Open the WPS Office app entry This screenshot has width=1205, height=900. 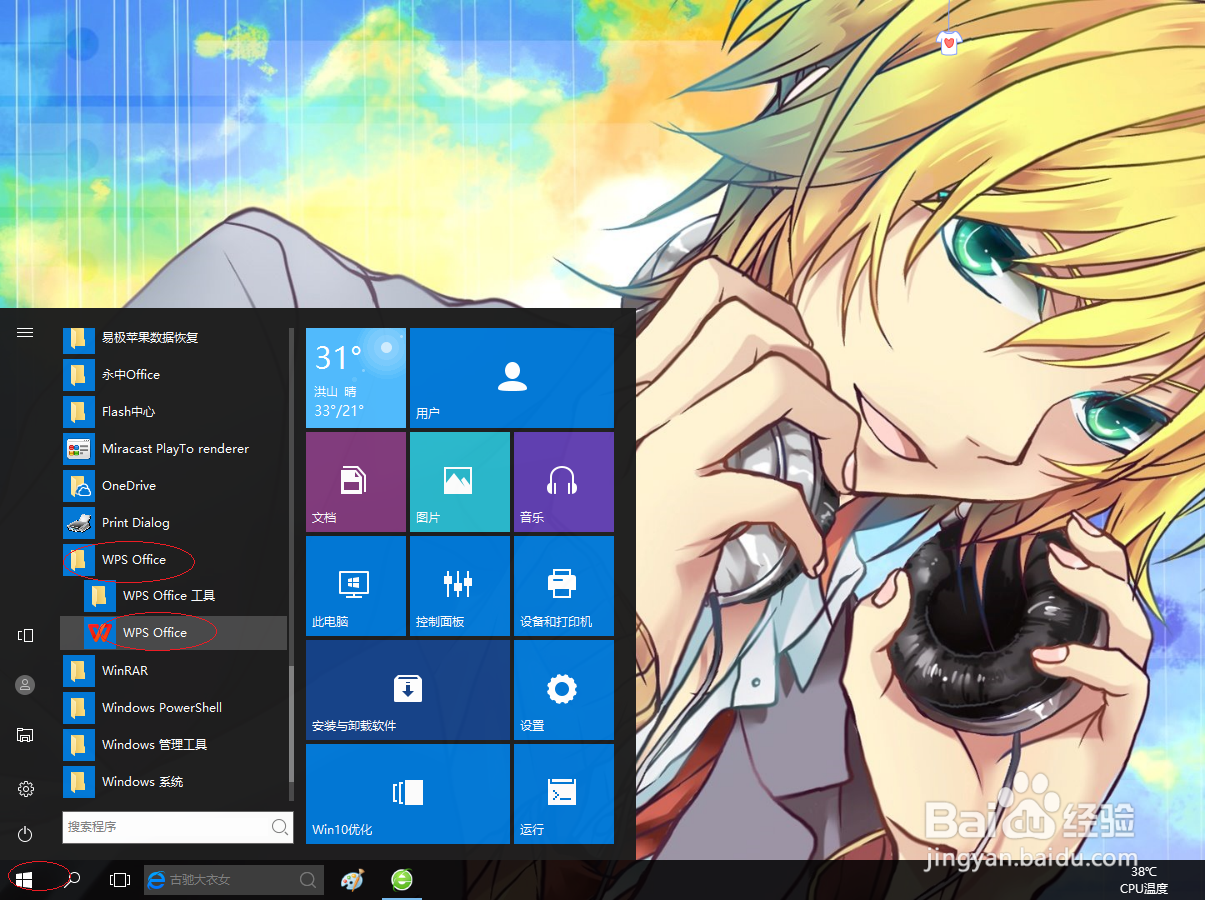(x=174, y=632)
